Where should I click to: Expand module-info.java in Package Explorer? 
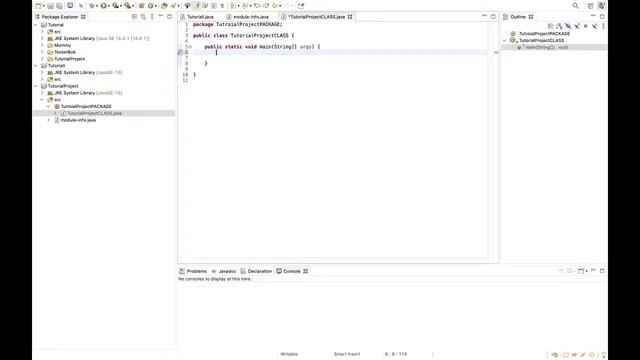tap(49, 120)
